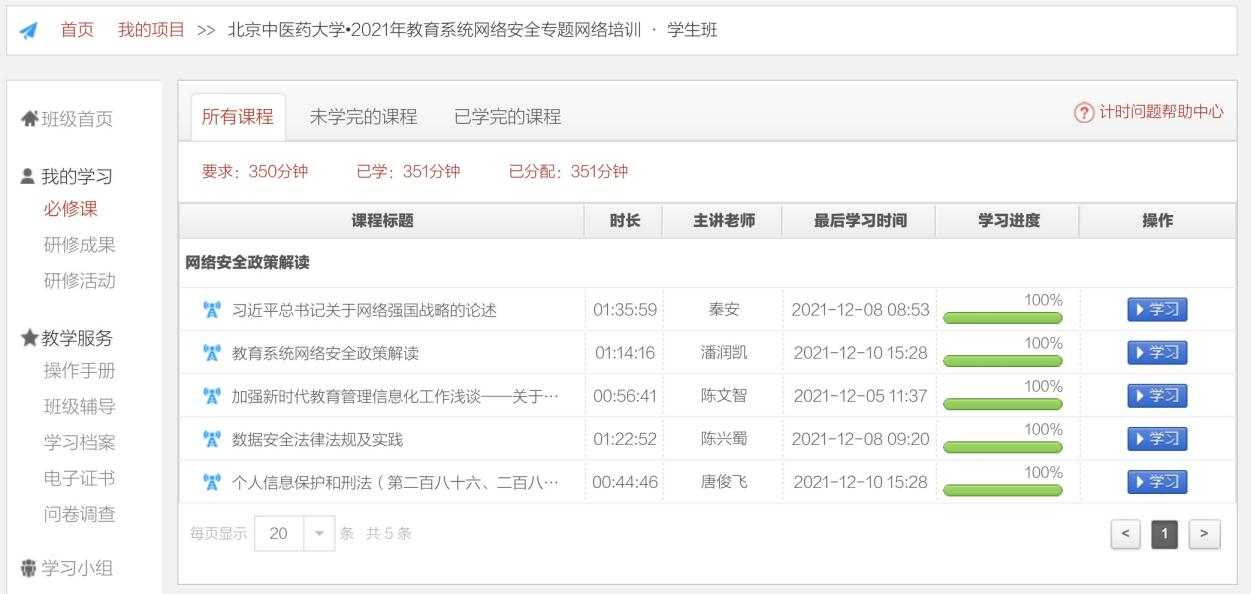1251x594 pixels.
Task: Click the help question mark icon
Action: pyautogui.click(x=1084, y=113)
